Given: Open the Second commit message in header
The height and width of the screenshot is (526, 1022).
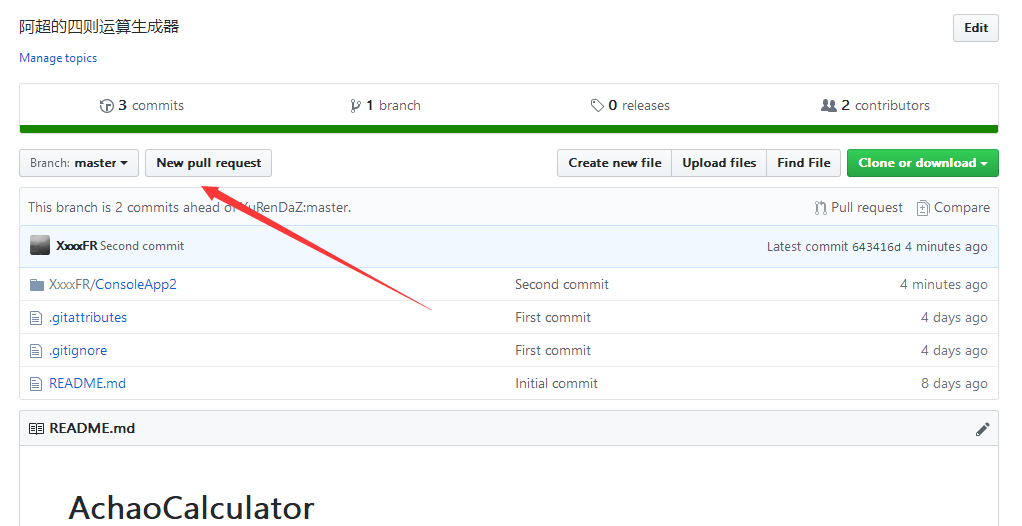Looking at the screenshot, I should 142,246.
